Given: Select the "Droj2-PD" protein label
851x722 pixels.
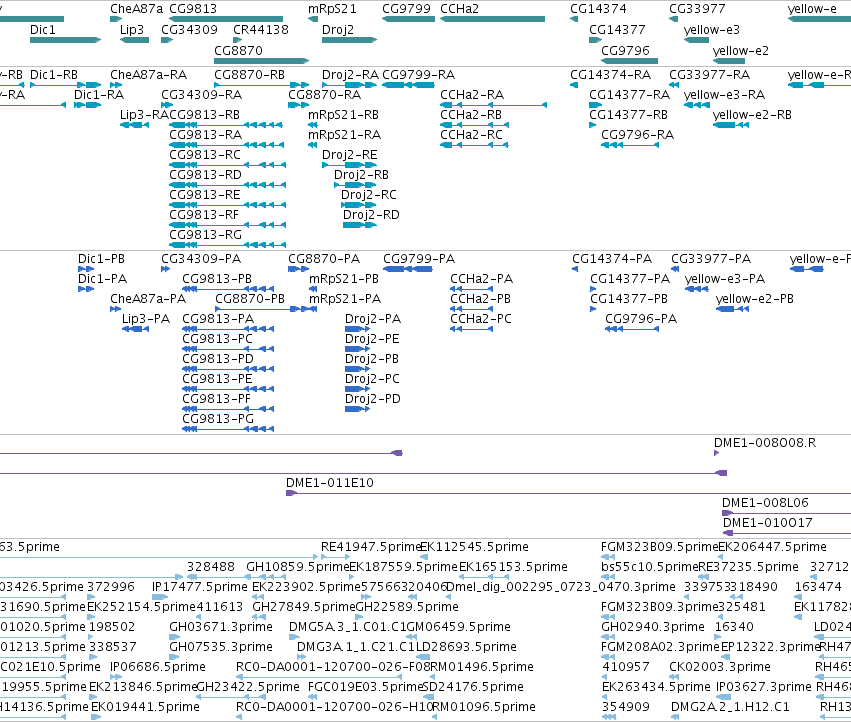Looking at the screenshot, I should pos(372,399).
